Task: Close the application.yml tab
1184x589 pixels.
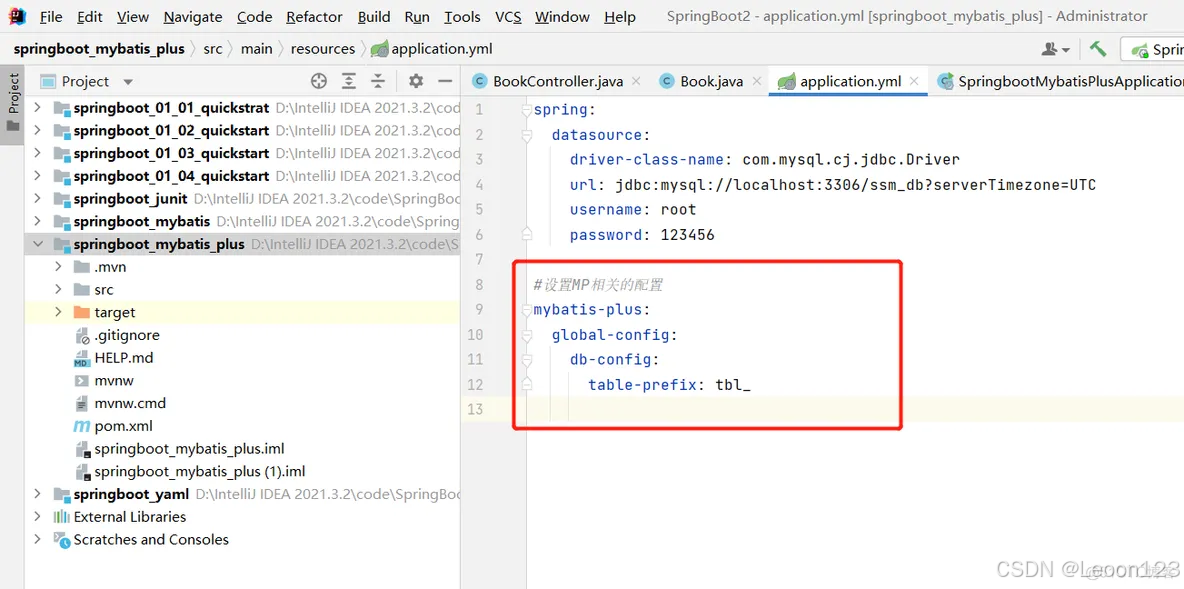Action: [914, 81]
